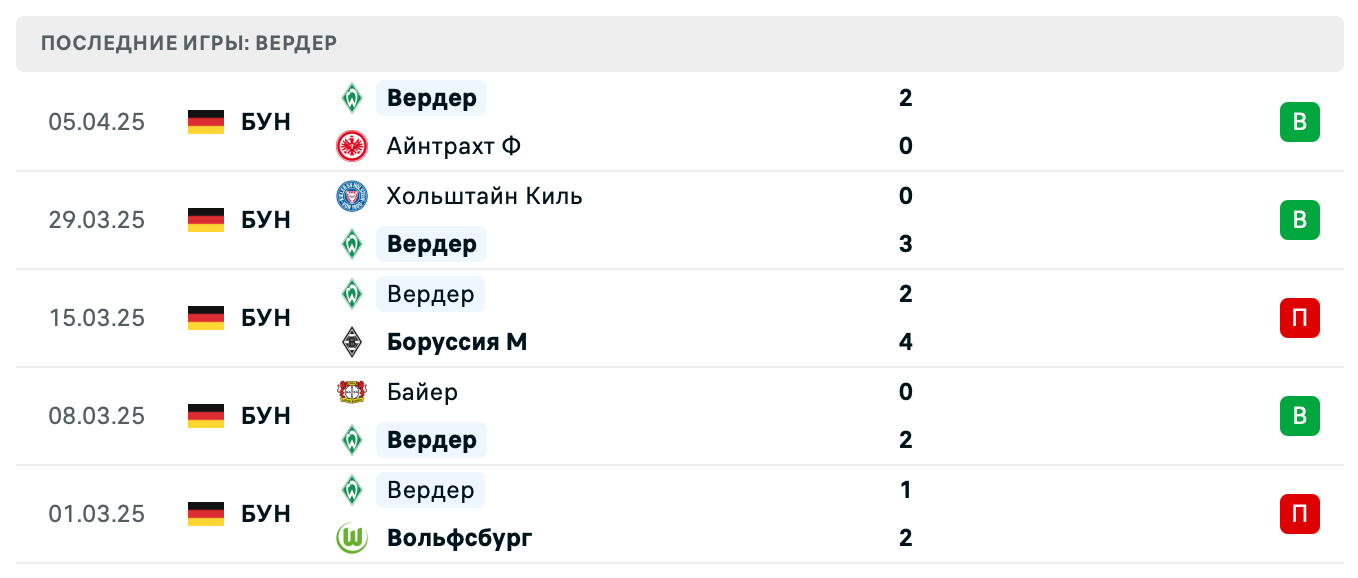
Task: Click the date 29.03.25
Action: point(98,220)
